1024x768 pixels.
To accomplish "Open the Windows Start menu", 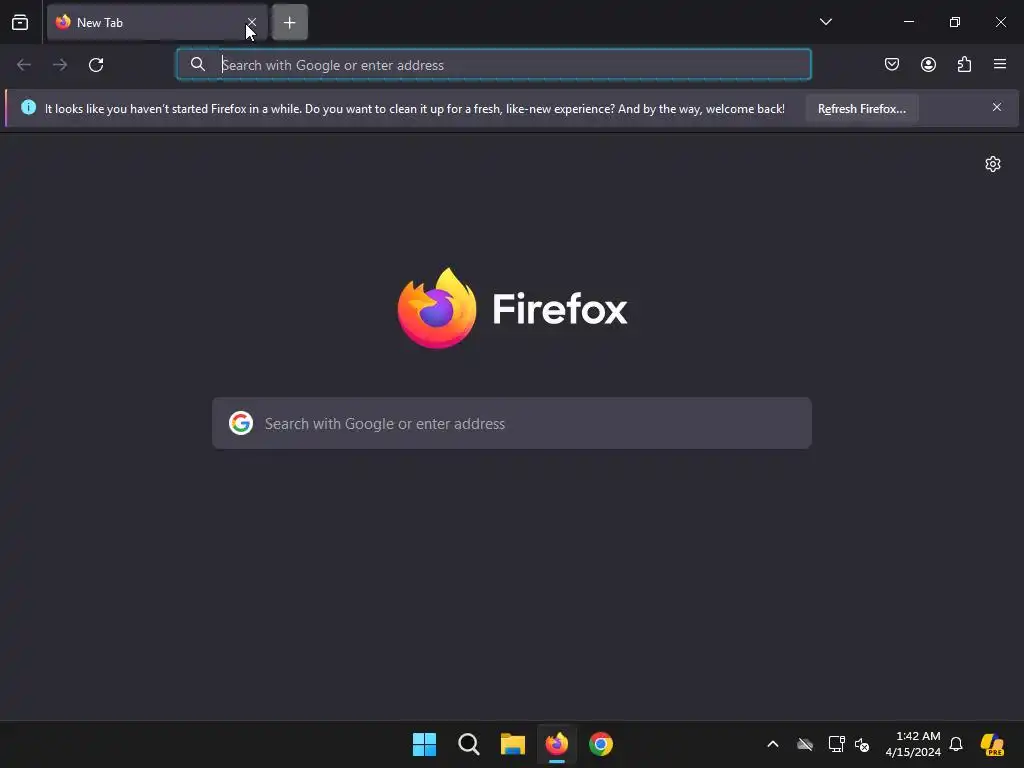I will click(x=424, y=744).
